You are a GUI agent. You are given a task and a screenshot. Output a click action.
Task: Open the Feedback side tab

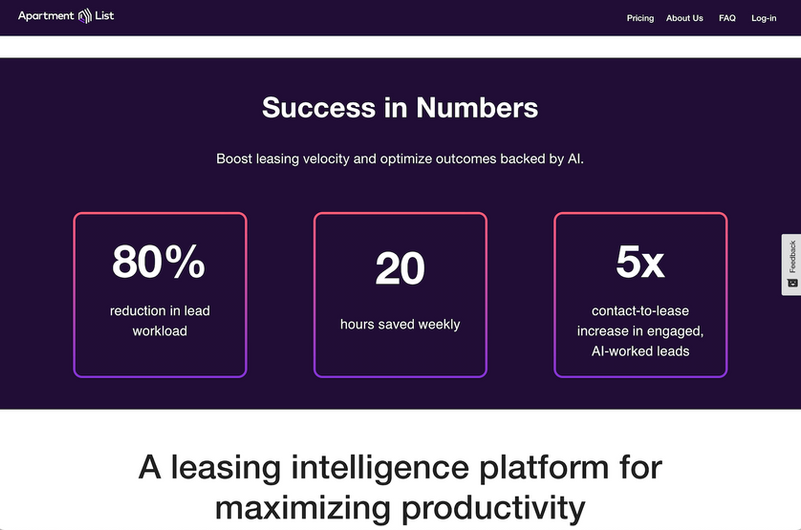pos(791,264)
